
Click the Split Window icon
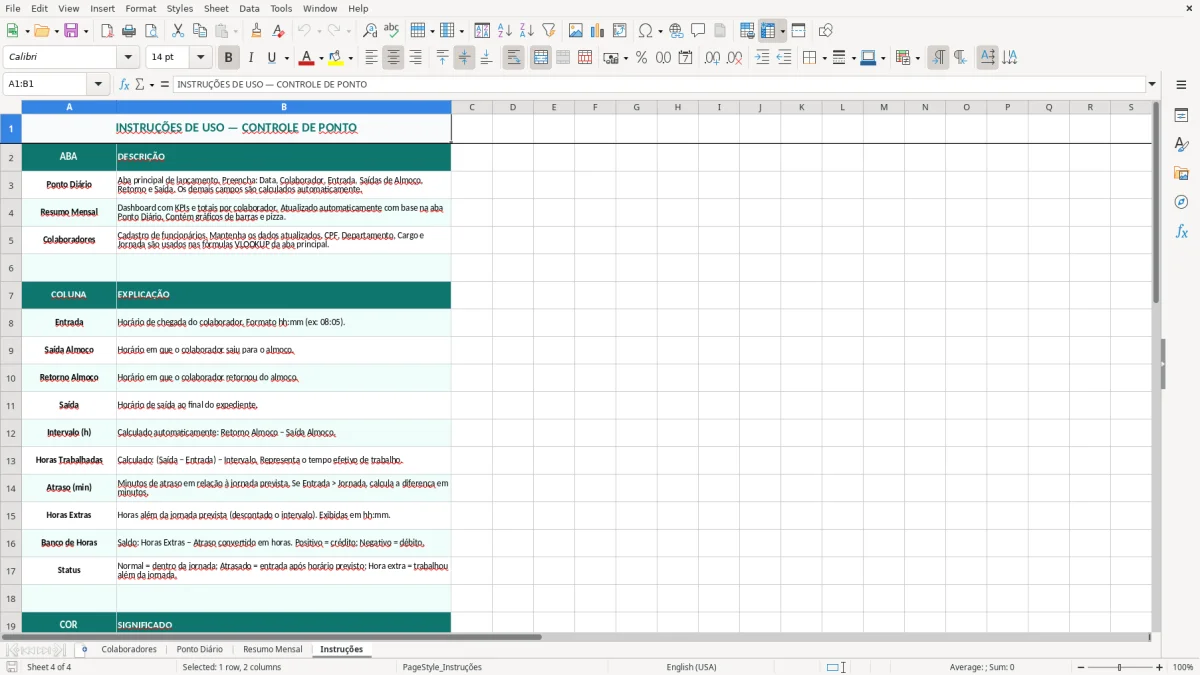(x=799, y=31)
